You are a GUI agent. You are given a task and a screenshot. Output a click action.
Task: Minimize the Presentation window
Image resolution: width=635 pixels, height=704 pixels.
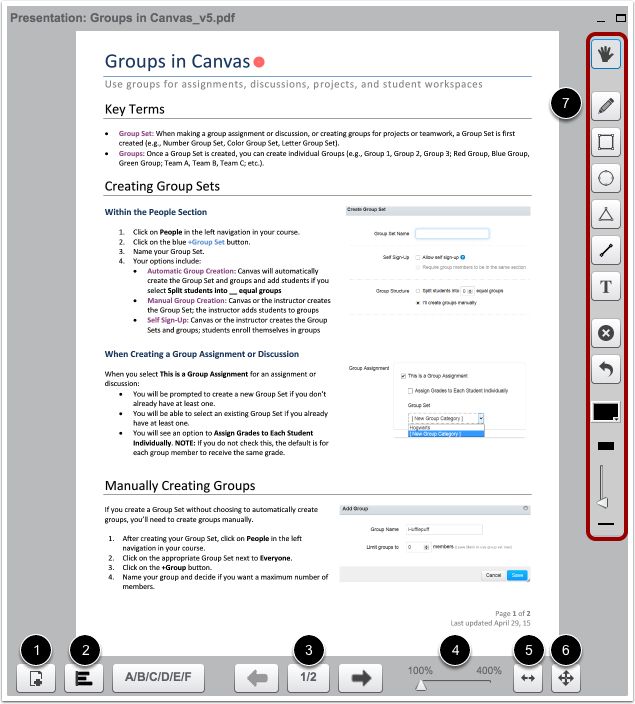pyautogui.click(x=601, y=19)
